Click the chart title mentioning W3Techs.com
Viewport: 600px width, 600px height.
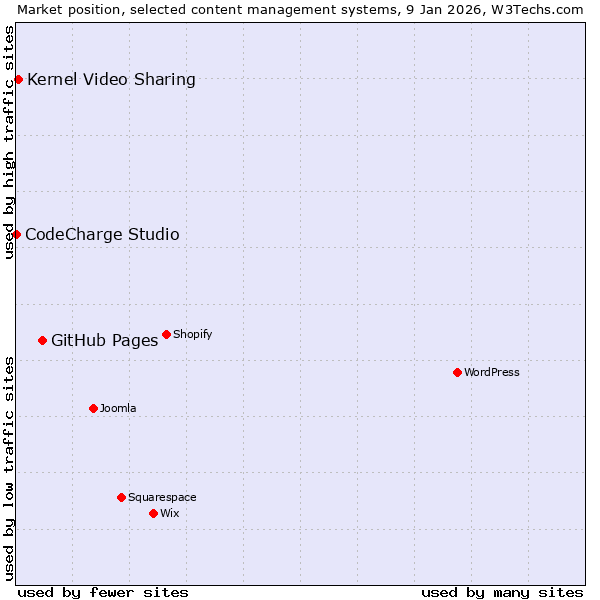tap(300, 10)
